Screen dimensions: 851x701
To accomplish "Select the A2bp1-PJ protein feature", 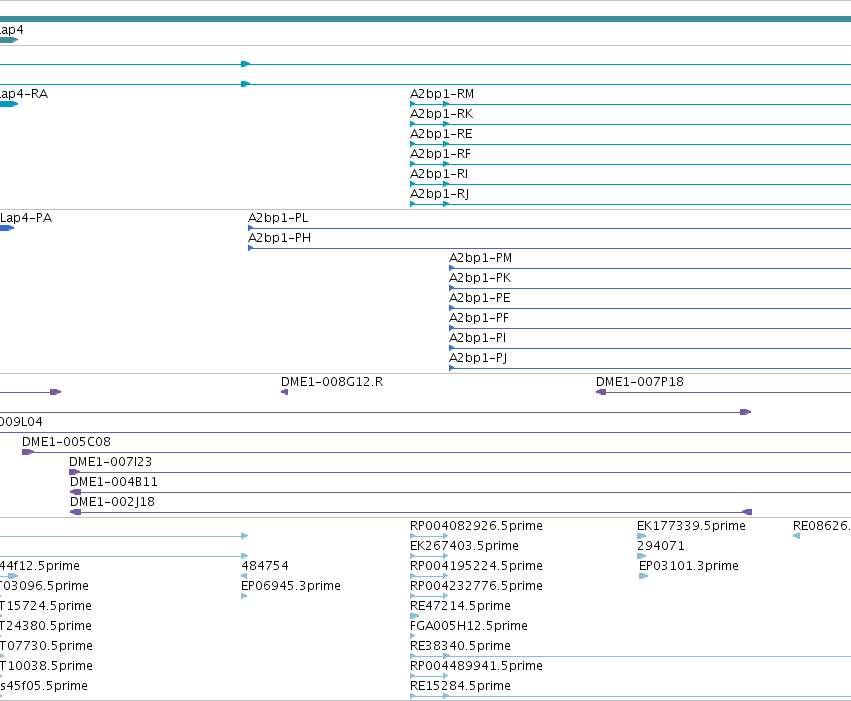I will (478, 359).
